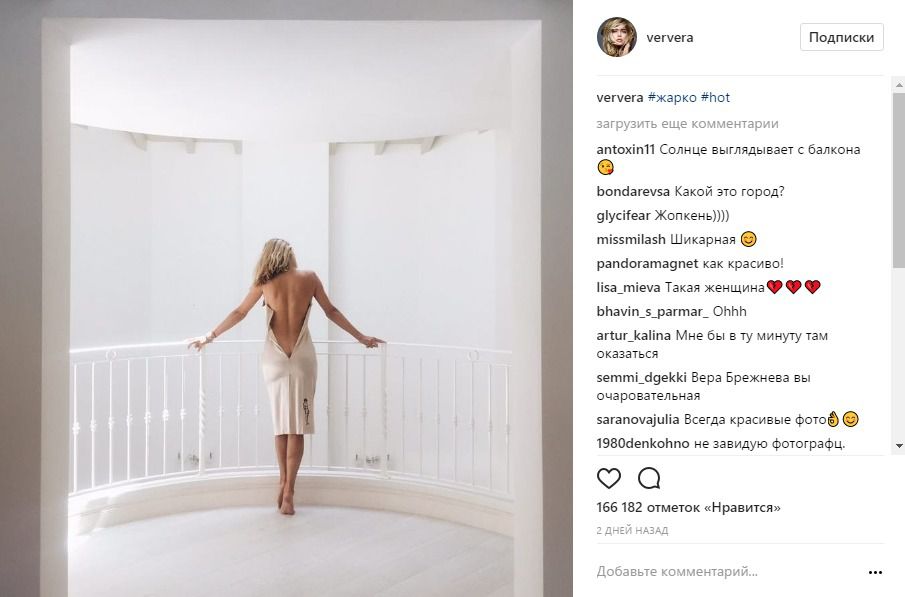Open the post timestamp 2 дней назад

point(632,530)
